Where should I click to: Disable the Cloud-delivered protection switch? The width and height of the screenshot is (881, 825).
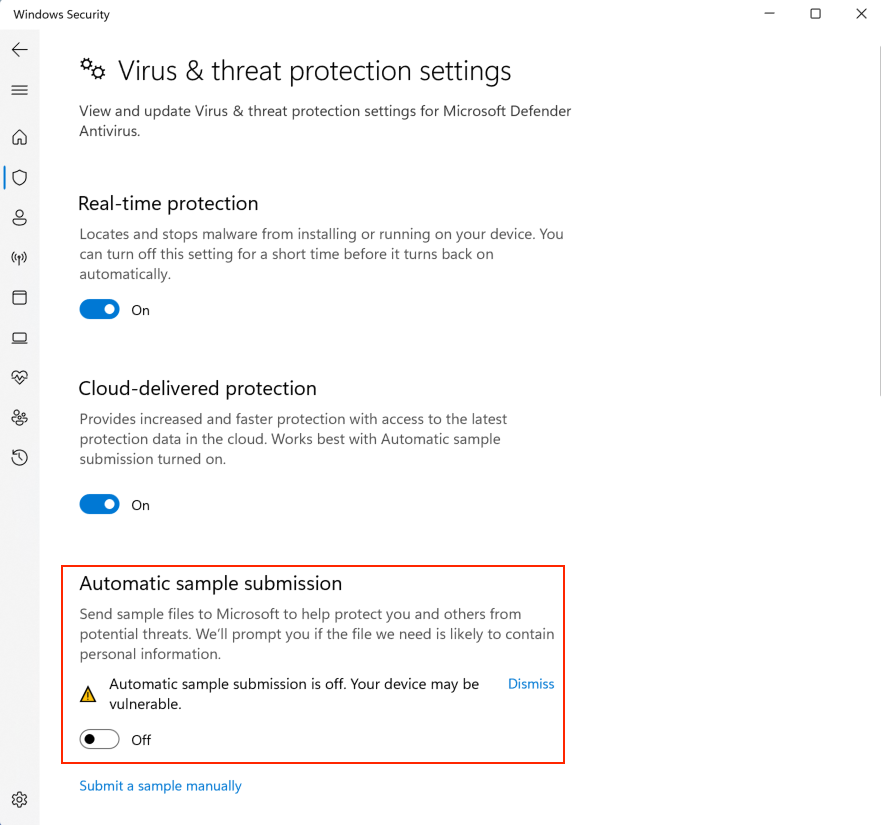[x=100, y=505]
